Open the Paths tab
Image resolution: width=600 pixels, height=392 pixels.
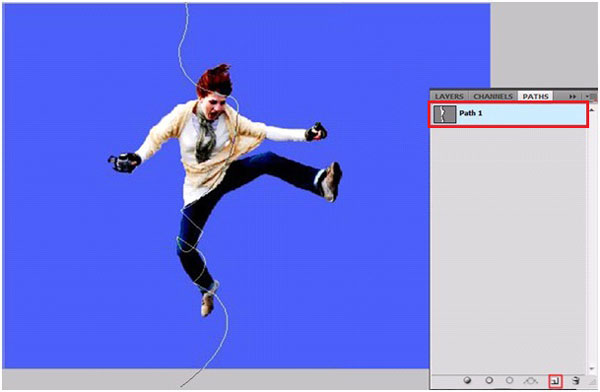535,96
